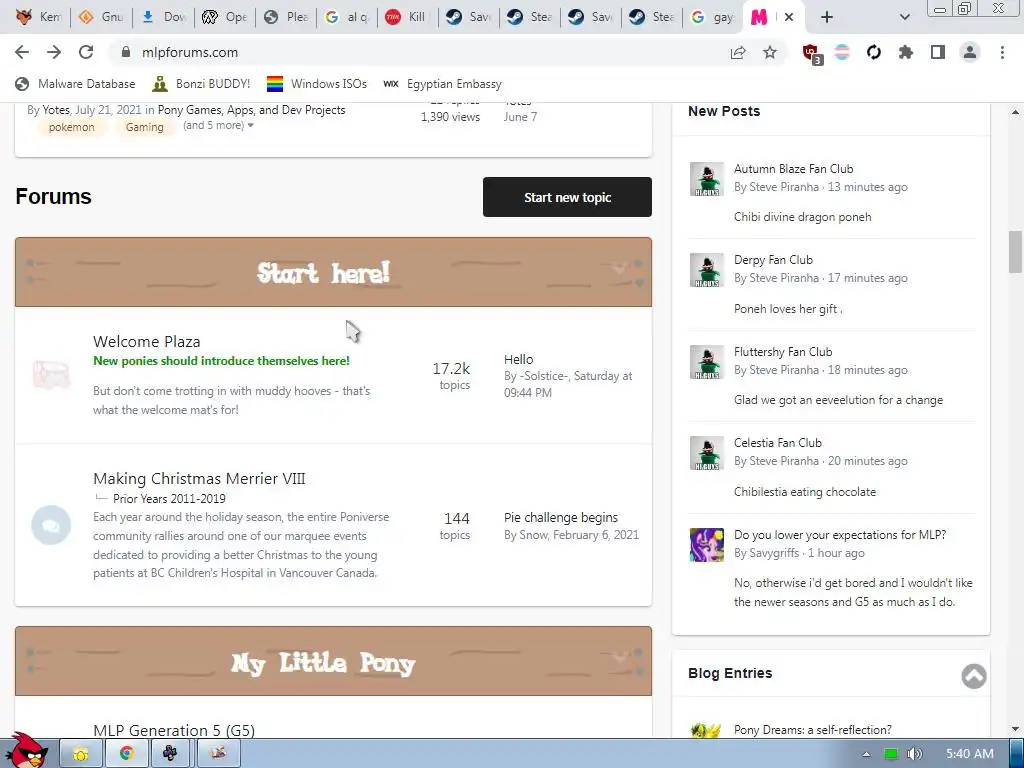Viewport: 1024px width, 768px height.
Task: Click the green system tray icon
Action: coord(891,754)
